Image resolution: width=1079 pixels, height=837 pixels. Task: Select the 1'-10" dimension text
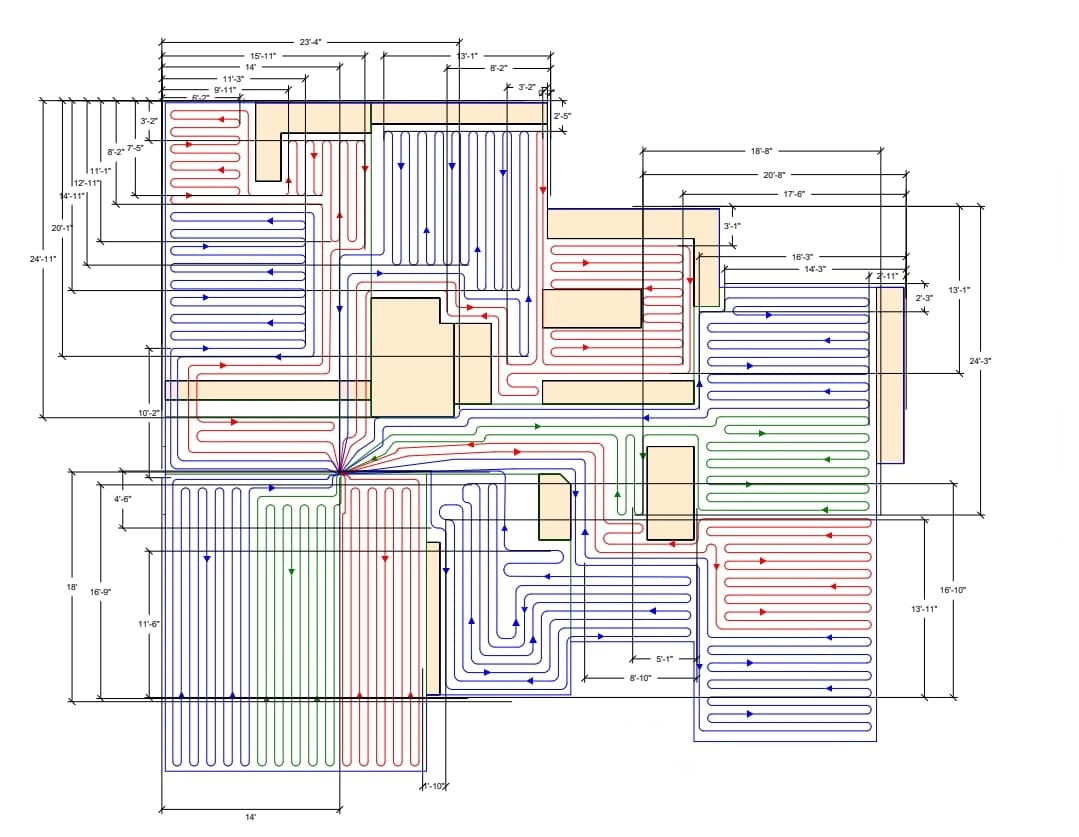pos(434,786)
